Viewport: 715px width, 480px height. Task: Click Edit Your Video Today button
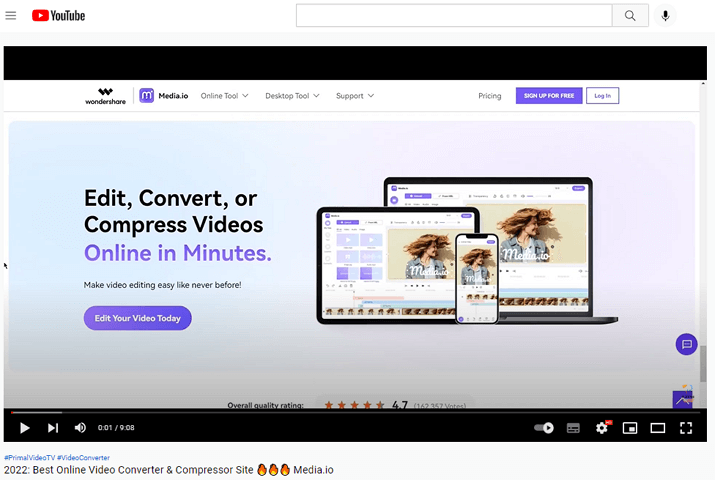(x=138, y=318)
